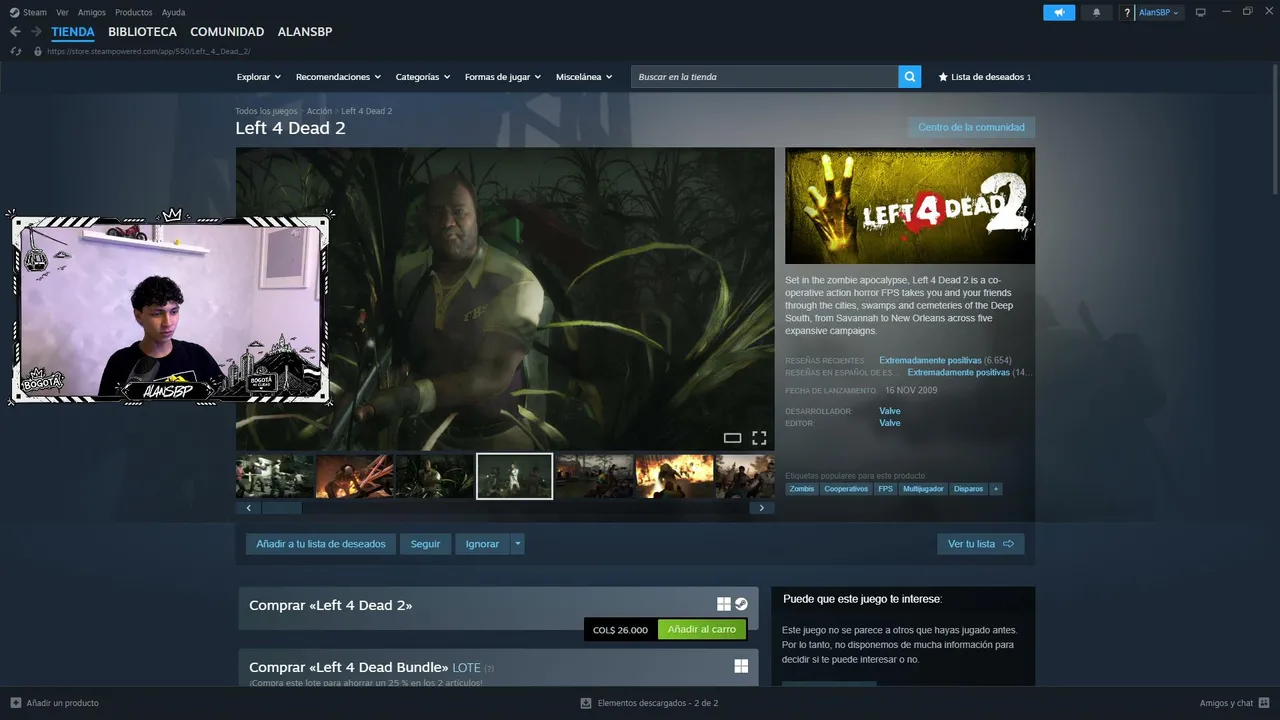This screenshot has width=1280, height=720.
Task: Expand the Categorías menu
Action: point(423,77)
